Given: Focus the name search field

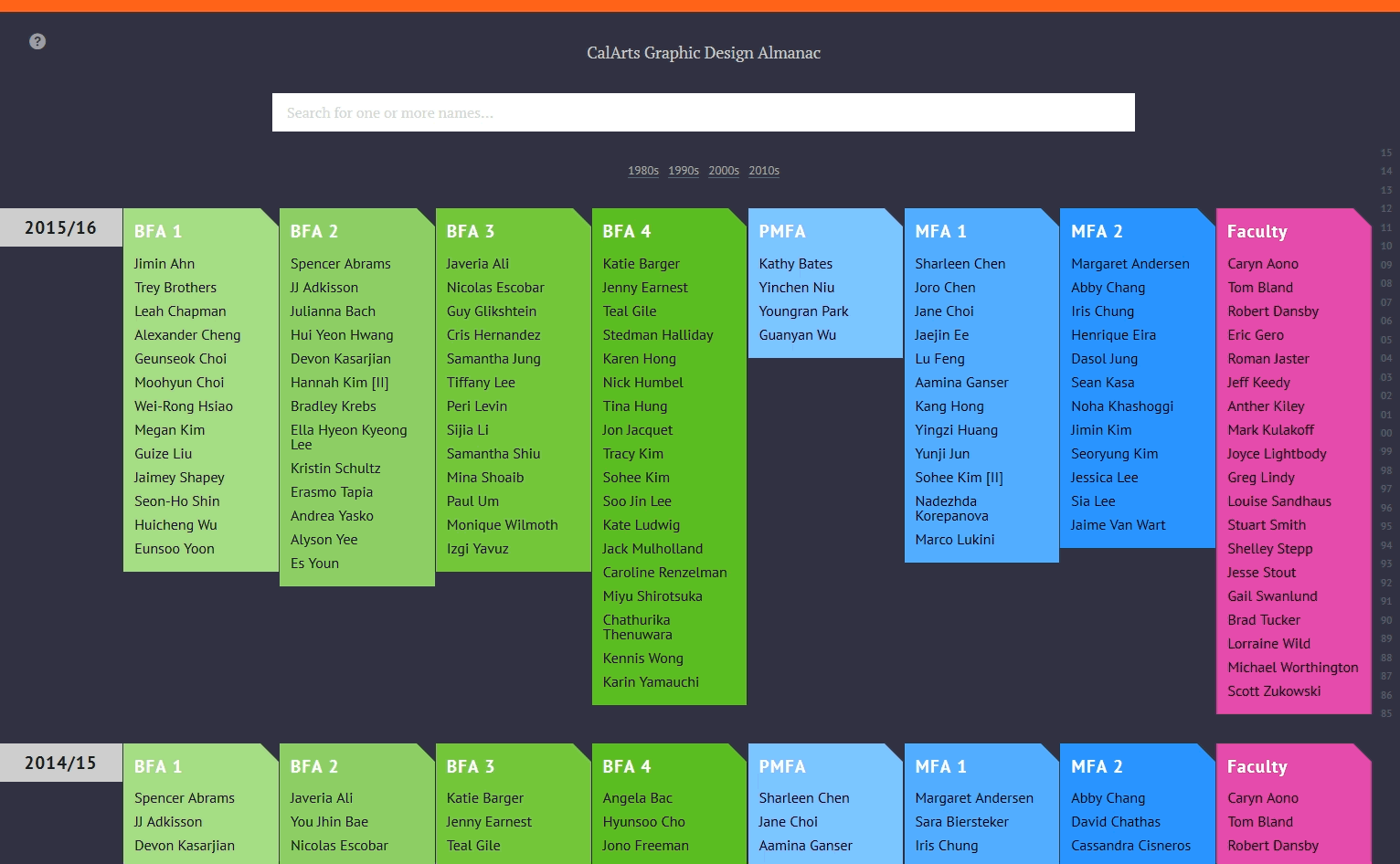Looking at the screenshot, I should point(704,112).
